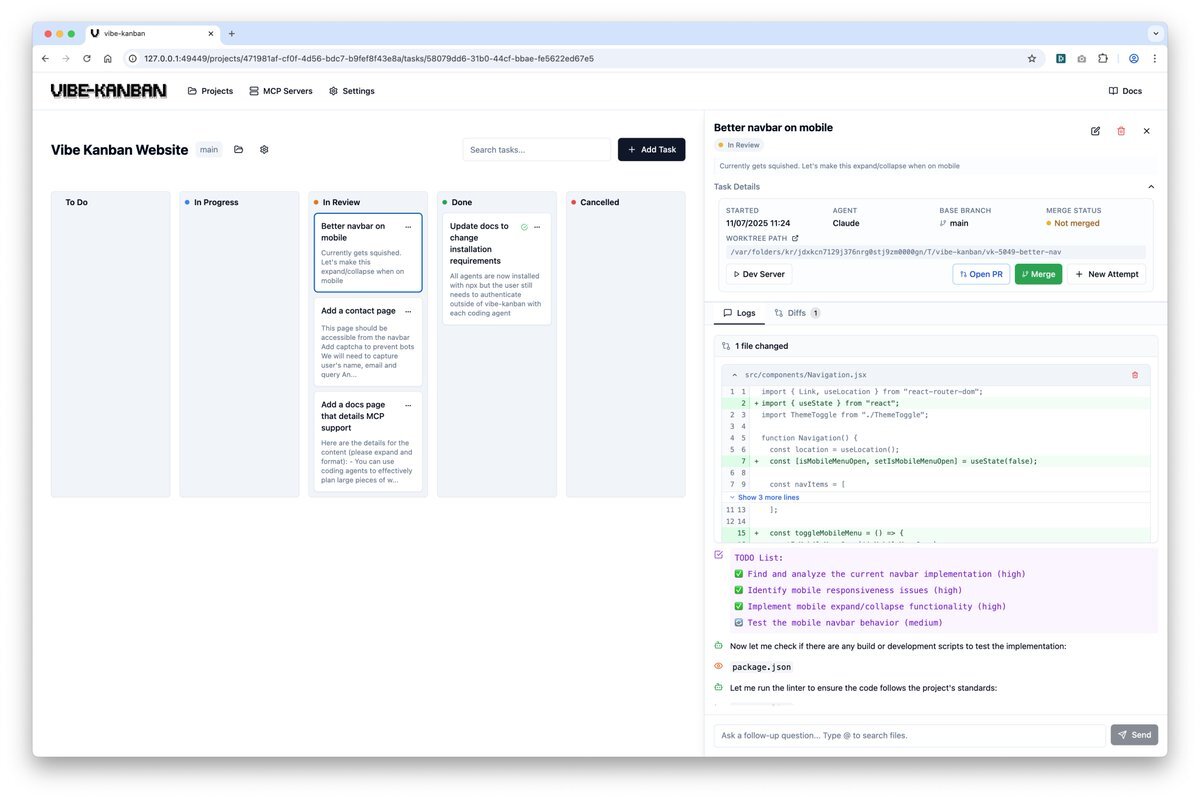Open MCP Servers from top navigation
Screen dimensions: 1200x800
281,91
